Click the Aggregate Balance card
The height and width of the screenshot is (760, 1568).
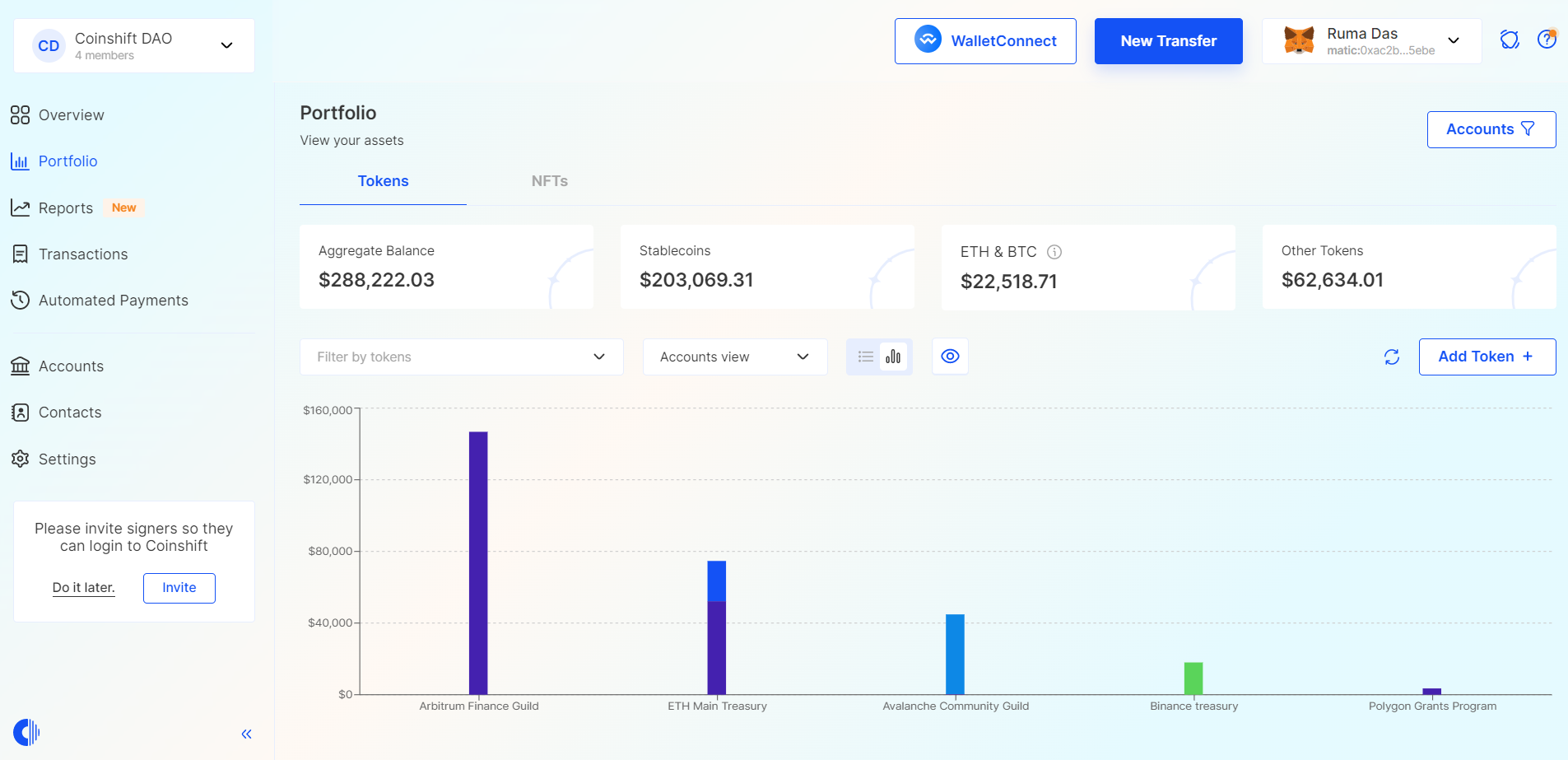click(446, 267)
